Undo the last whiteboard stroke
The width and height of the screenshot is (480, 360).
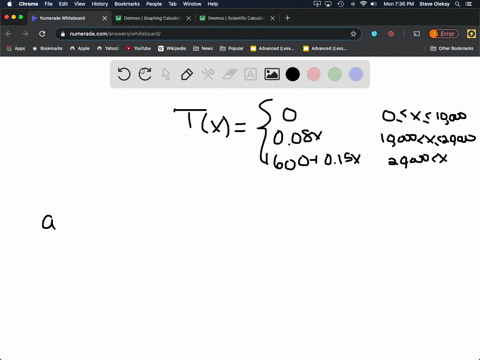(x=124, y=74)
